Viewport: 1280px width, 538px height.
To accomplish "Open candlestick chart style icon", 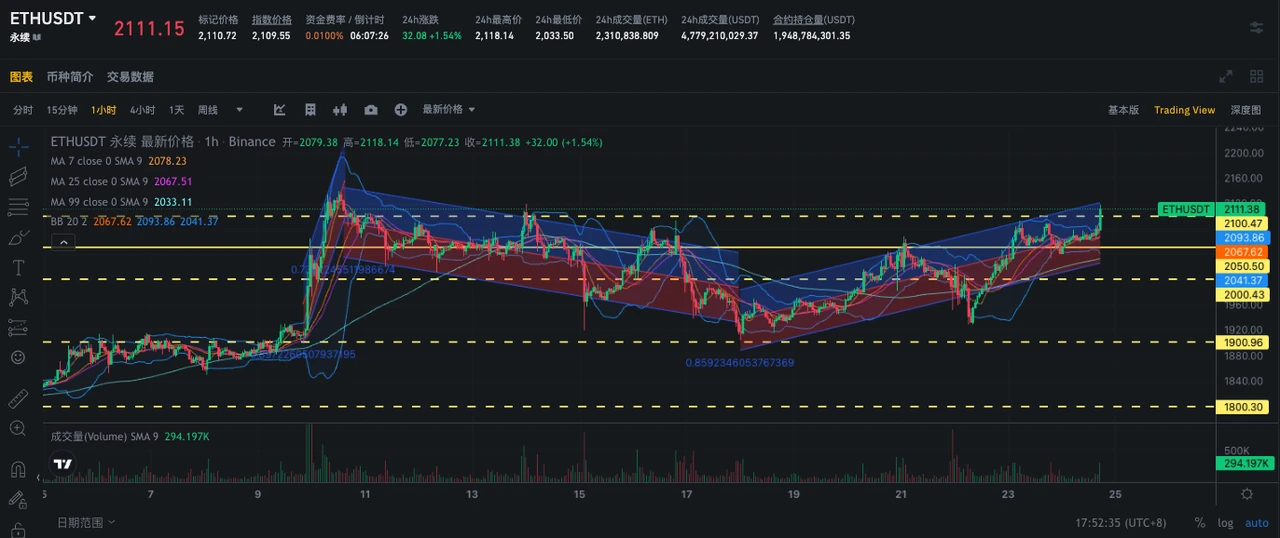I will (x=340, y=110).
